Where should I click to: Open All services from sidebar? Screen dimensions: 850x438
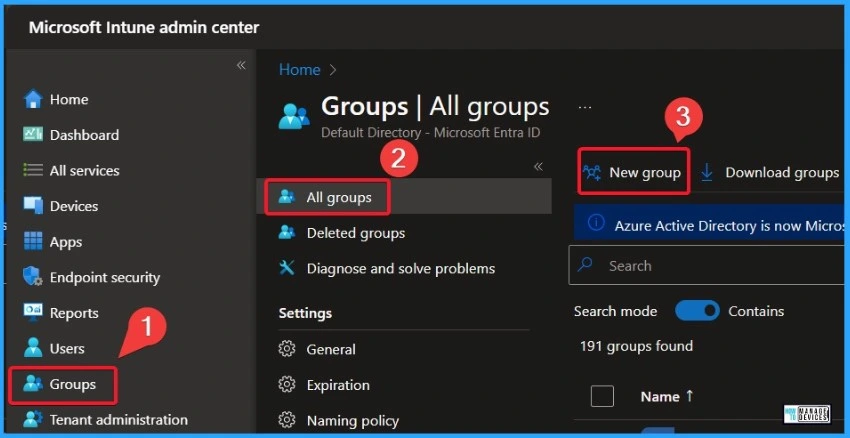click(85, 171)
